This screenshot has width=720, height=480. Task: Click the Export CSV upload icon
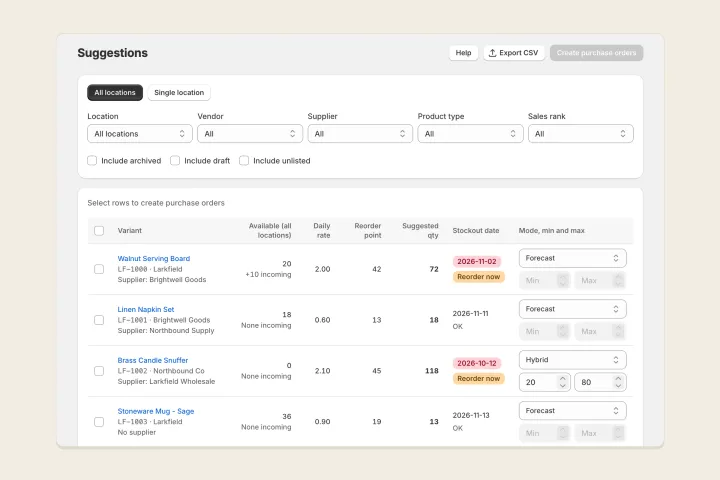pyautogui.click(x=492, y=53)
